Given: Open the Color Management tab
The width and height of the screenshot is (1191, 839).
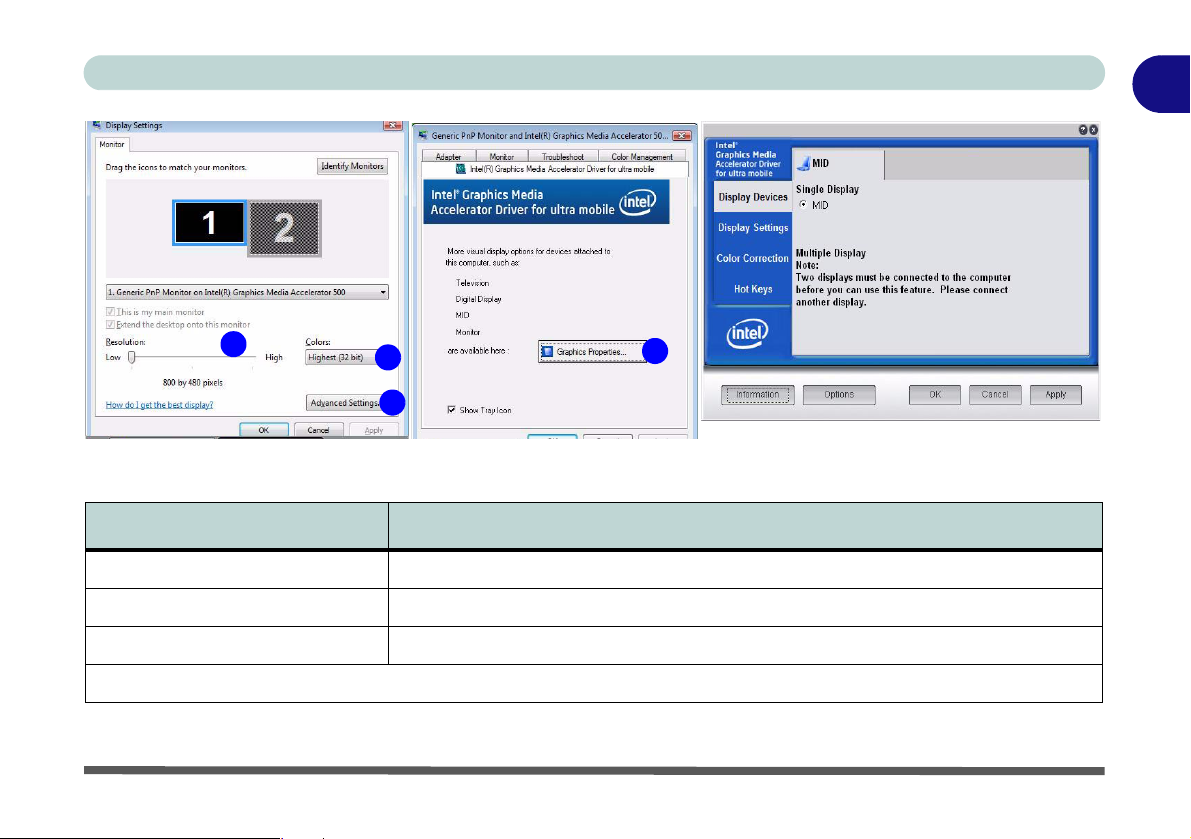Looking at the screenshot, I should (642, 156).
